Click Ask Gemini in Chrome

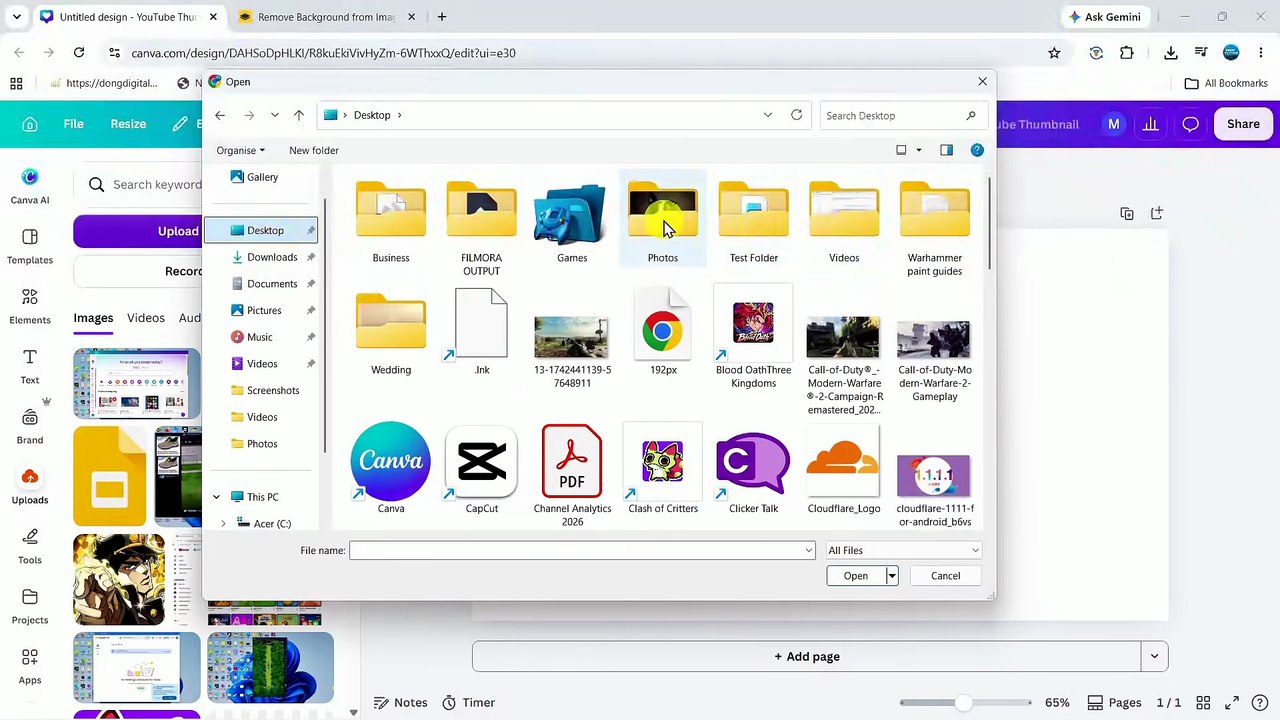1105,17
